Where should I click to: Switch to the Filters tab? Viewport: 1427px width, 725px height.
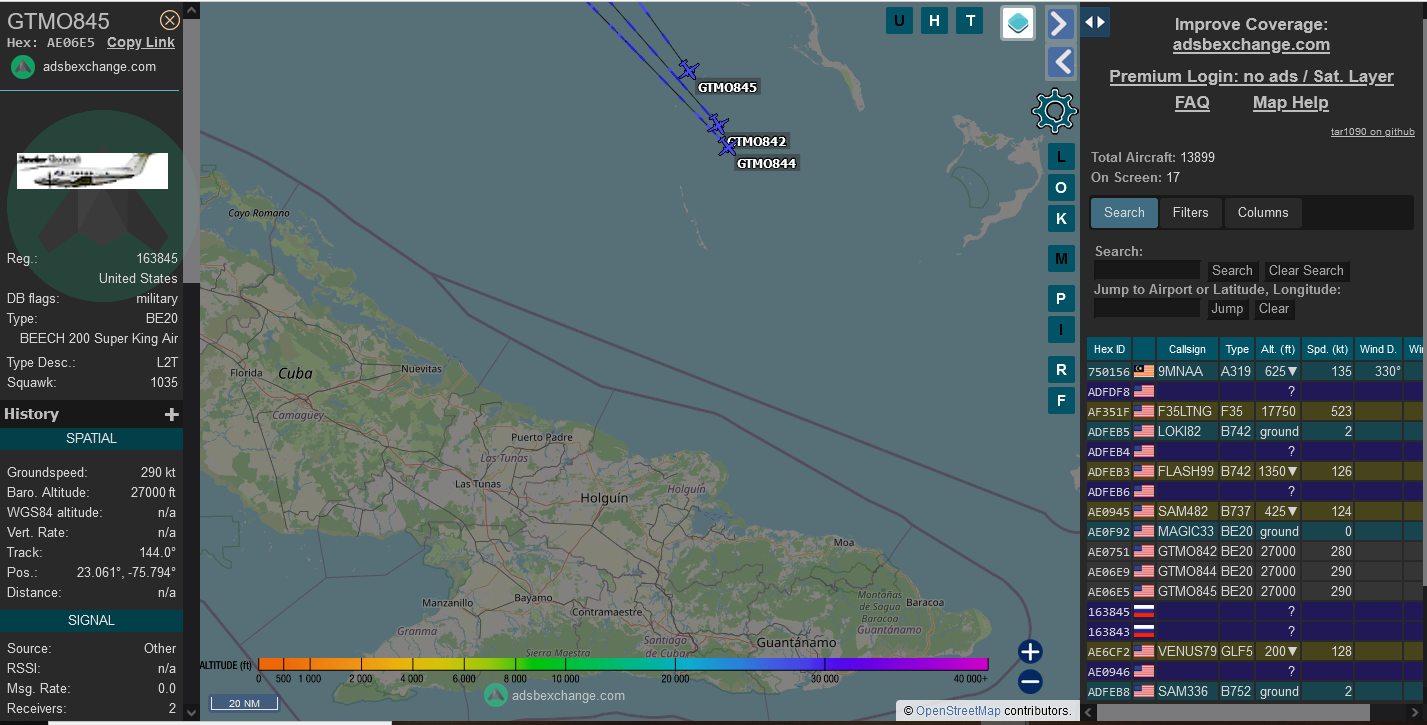click(x=1190, y=212)
